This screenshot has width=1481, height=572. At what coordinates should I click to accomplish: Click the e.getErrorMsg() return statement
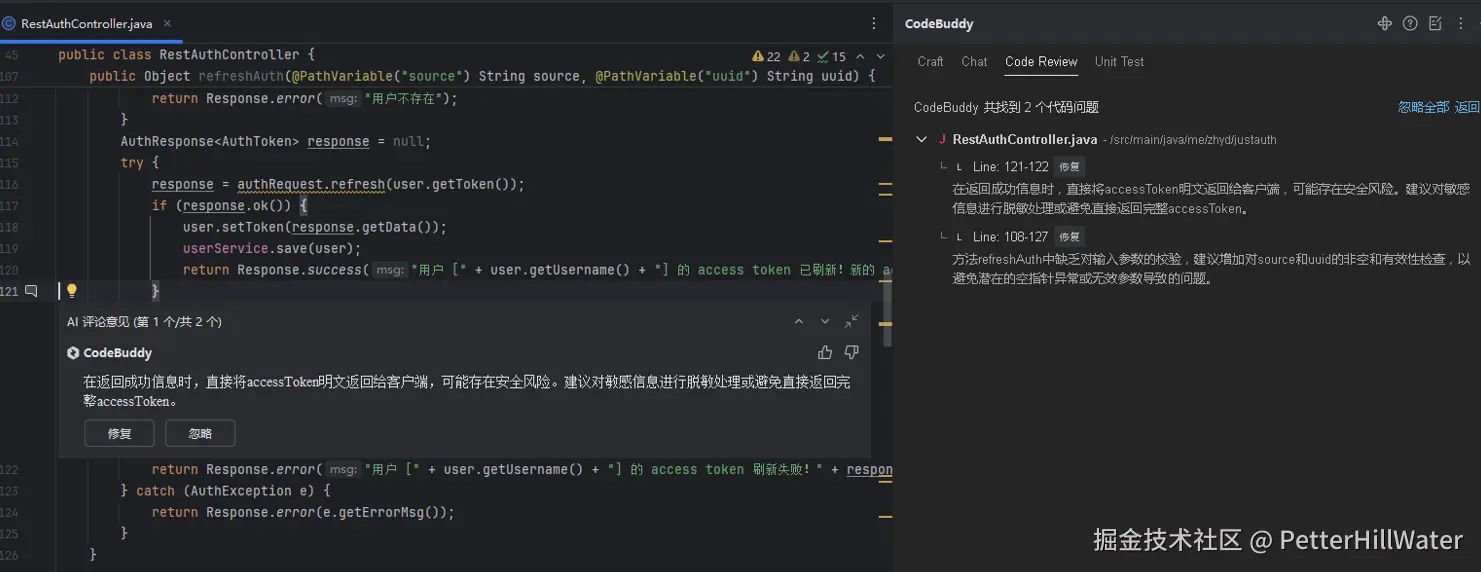click(303, 512)
